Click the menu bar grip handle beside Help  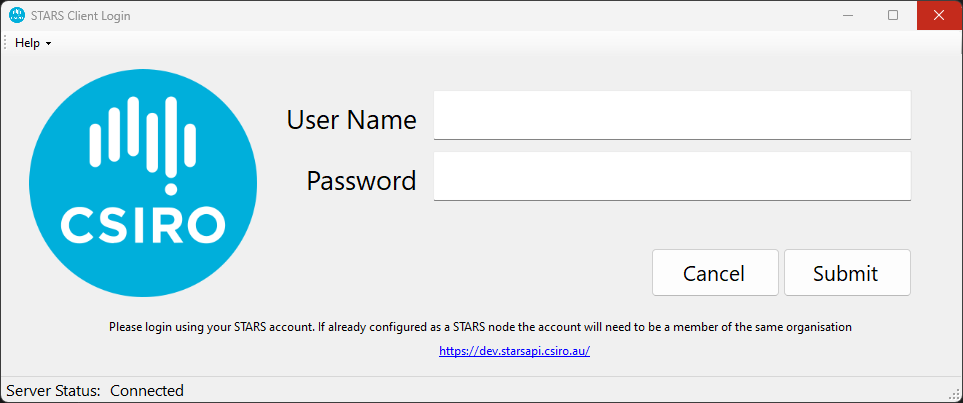click(6, 43)
